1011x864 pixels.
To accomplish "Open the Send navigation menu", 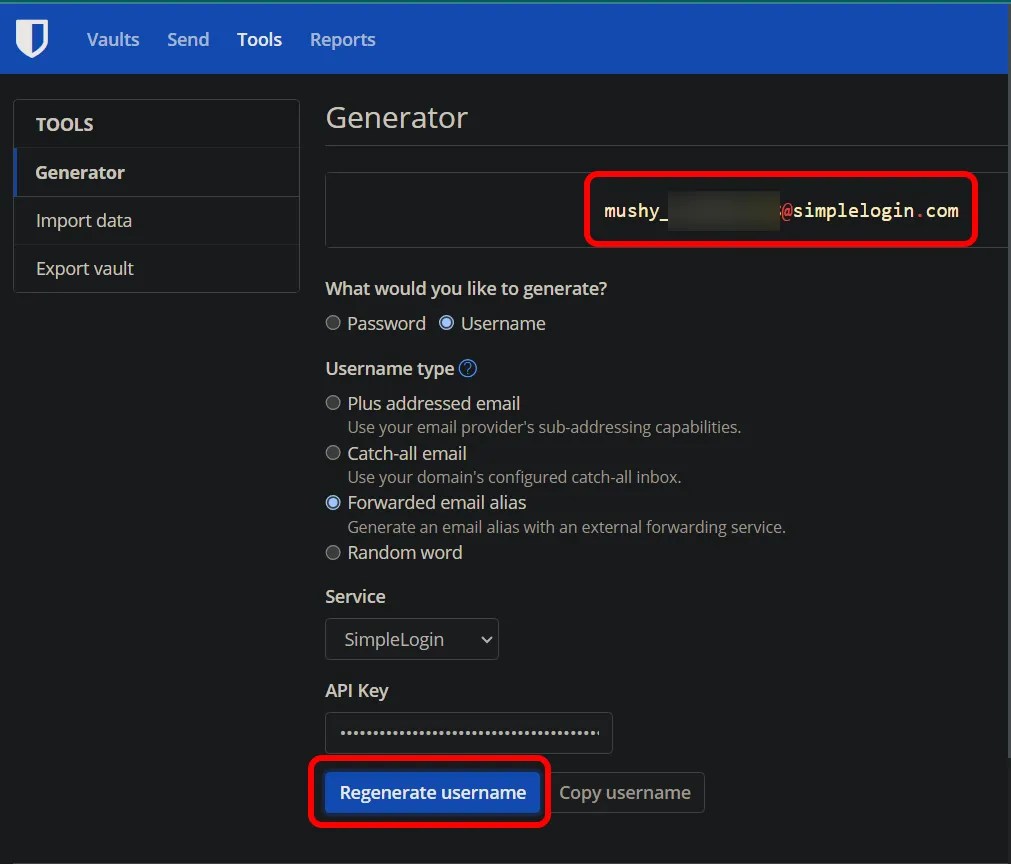I will 187,39.
